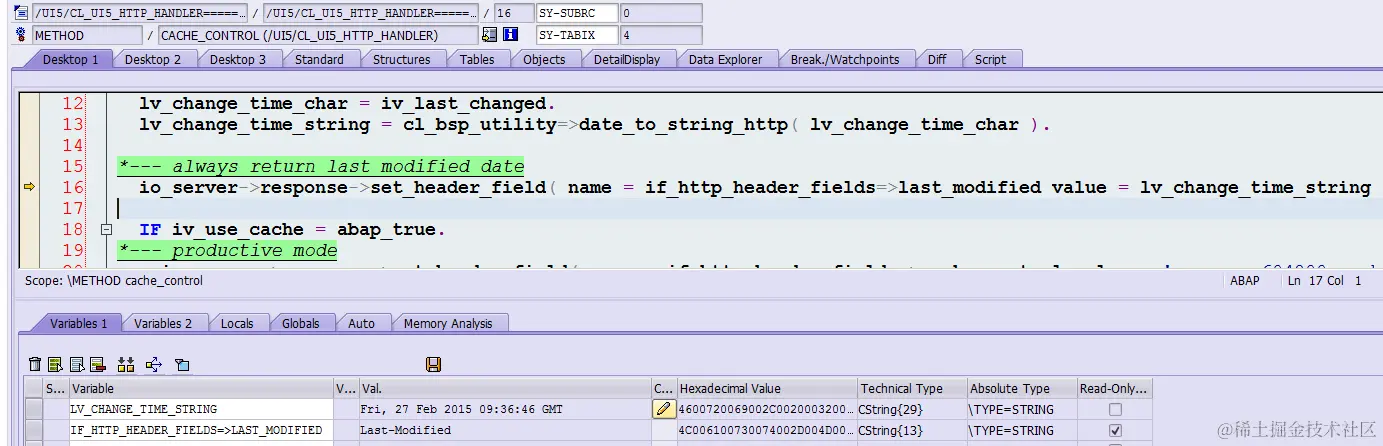The image size is (1383, 446).
Task: Select the LV_CHANGE_TIME_STRING variable name cell
Action: (200, 409)
